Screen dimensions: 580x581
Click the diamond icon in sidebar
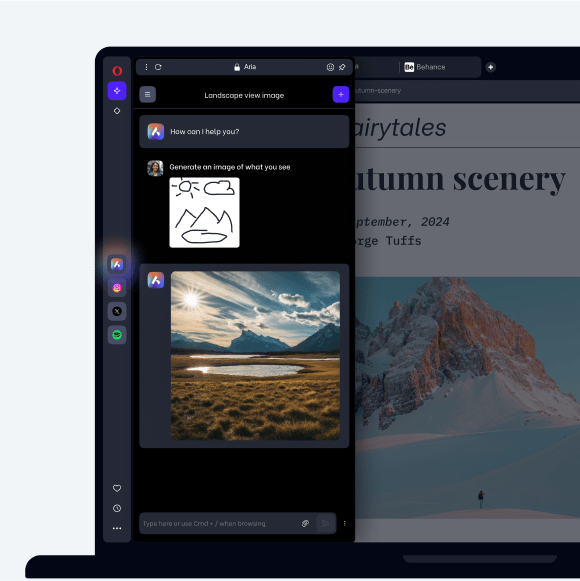pos(117,111)
